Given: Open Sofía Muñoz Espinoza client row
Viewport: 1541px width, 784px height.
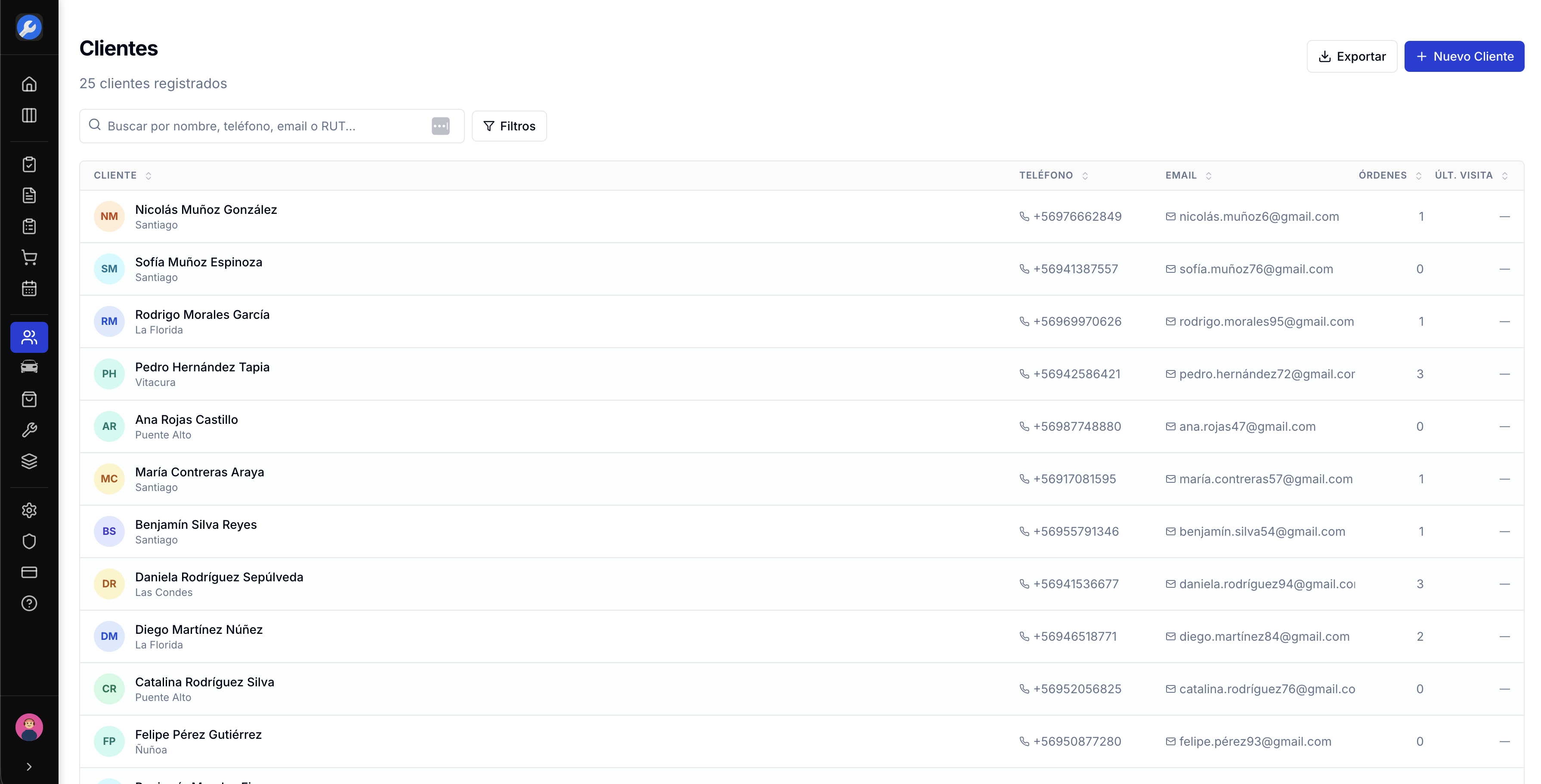Looking at the screenshot, I should coord(801,269).
